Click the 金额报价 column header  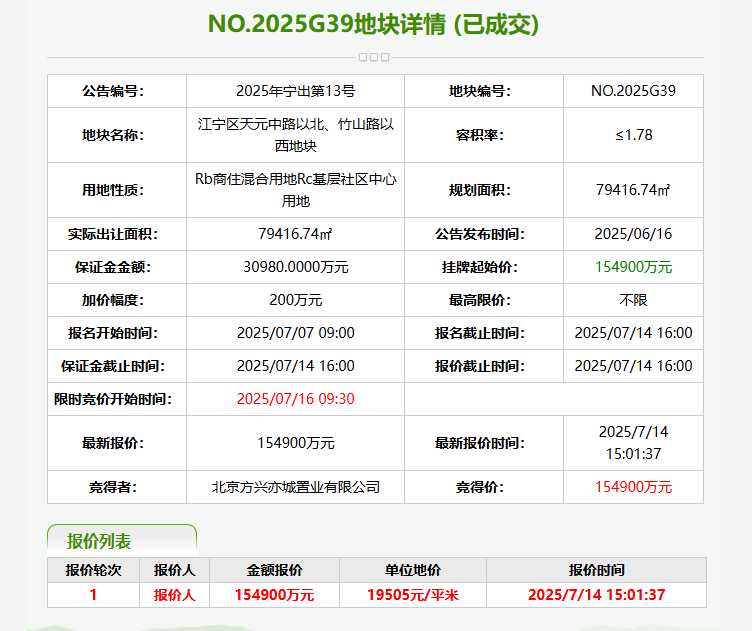pos(274,570)
